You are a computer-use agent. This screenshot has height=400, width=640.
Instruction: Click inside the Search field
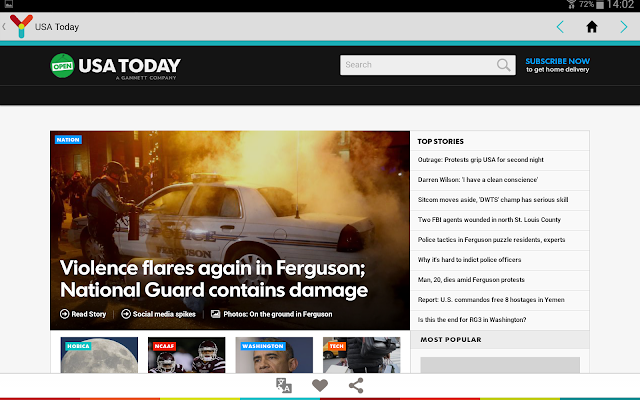[428, 65]
